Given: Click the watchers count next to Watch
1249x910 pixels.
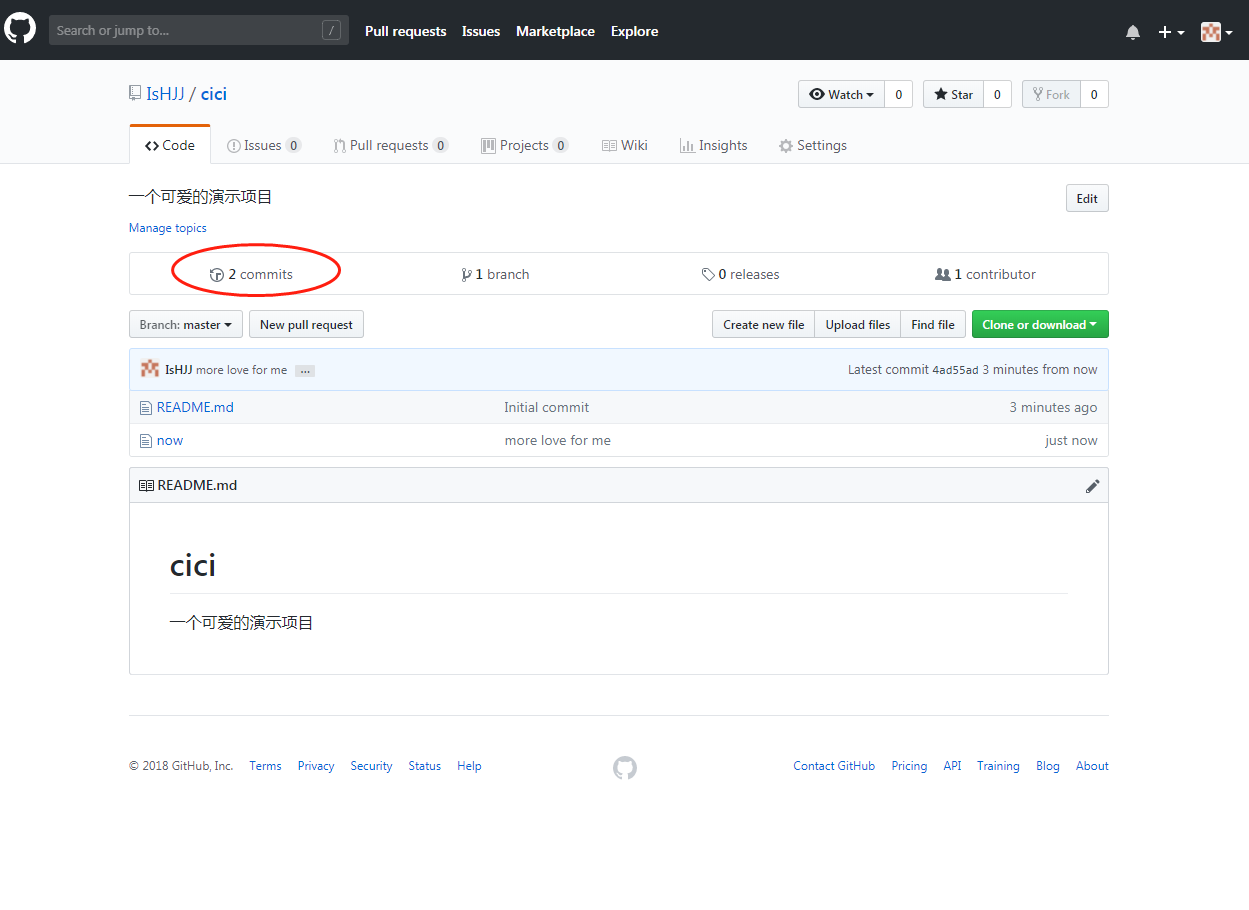Looking at the screenshot, I should 899,94.
